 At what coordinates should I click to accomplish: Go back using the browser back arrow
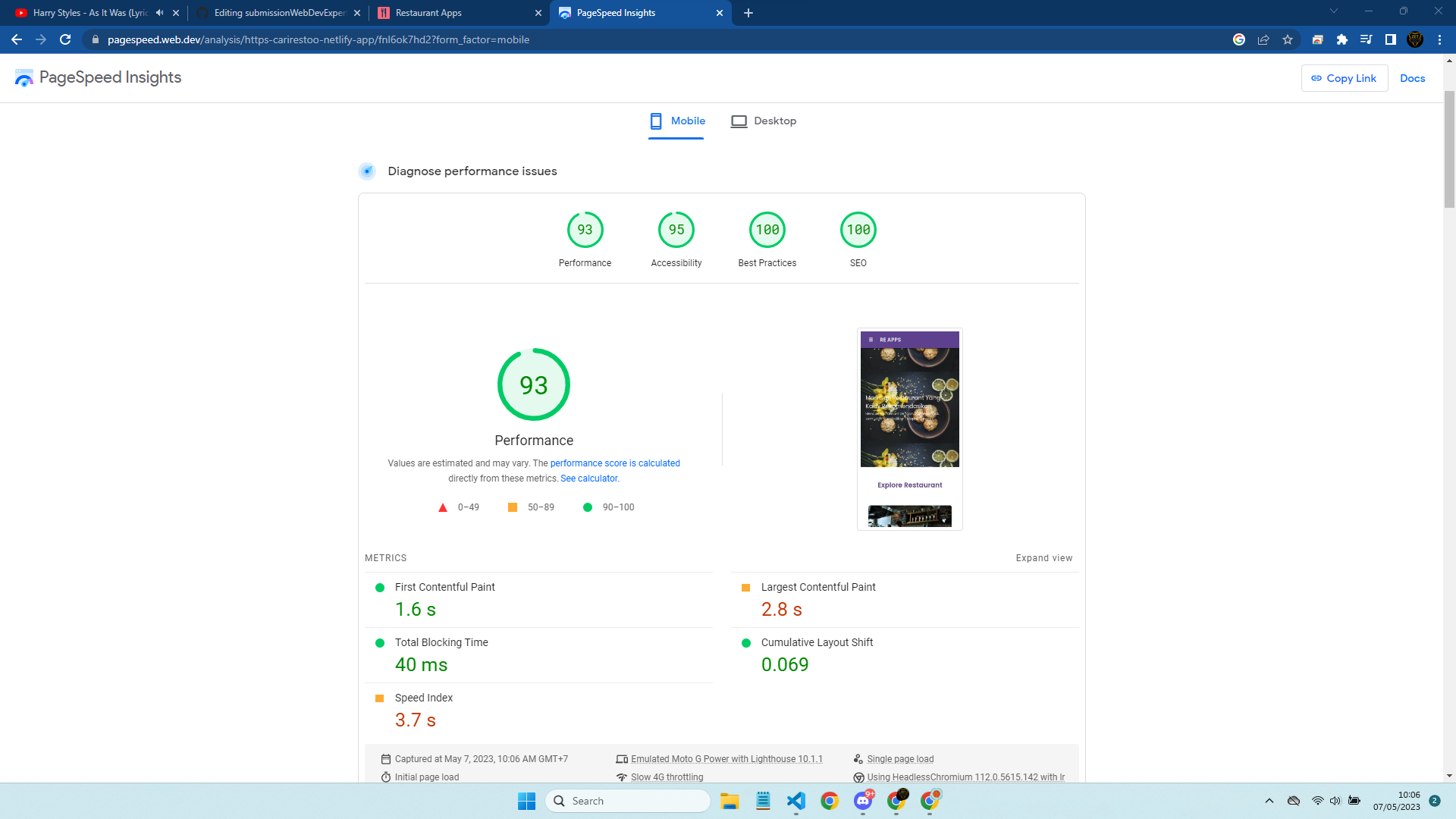tap(17, 39)
